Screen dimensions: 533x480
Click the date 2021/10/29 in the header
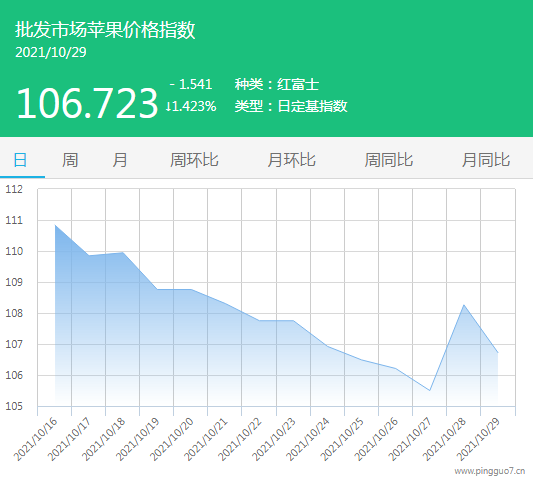(51, 52)
